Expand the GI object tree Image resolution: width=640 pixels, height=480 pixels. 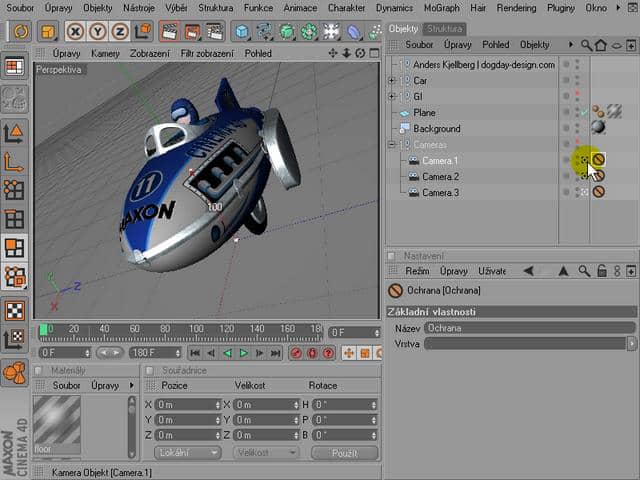tap(391, 96)
